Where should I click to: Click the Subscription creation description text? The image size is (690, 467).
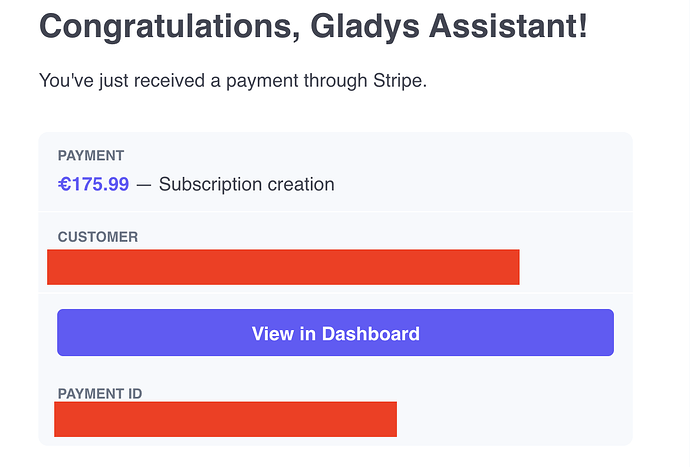(246, 184)
